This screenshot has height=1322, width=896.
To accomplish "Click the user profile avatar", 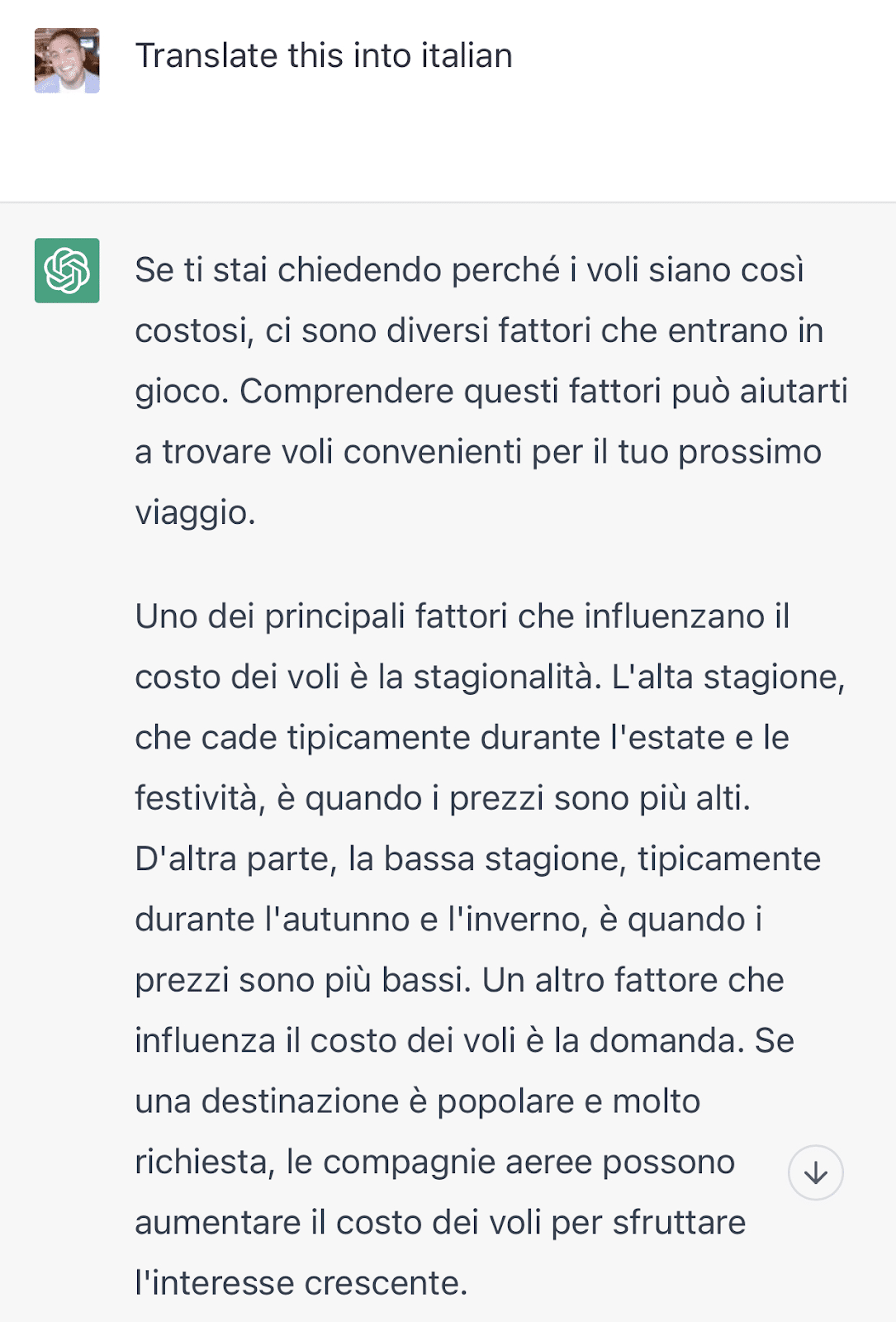I will (x=67, y=60).
